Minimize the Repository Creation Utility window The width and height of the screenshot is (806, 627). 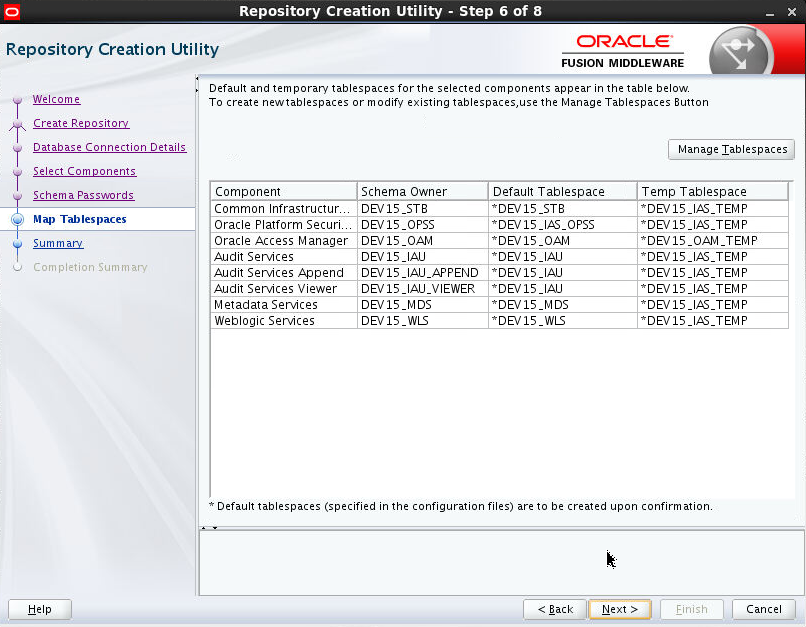[770, 12]
